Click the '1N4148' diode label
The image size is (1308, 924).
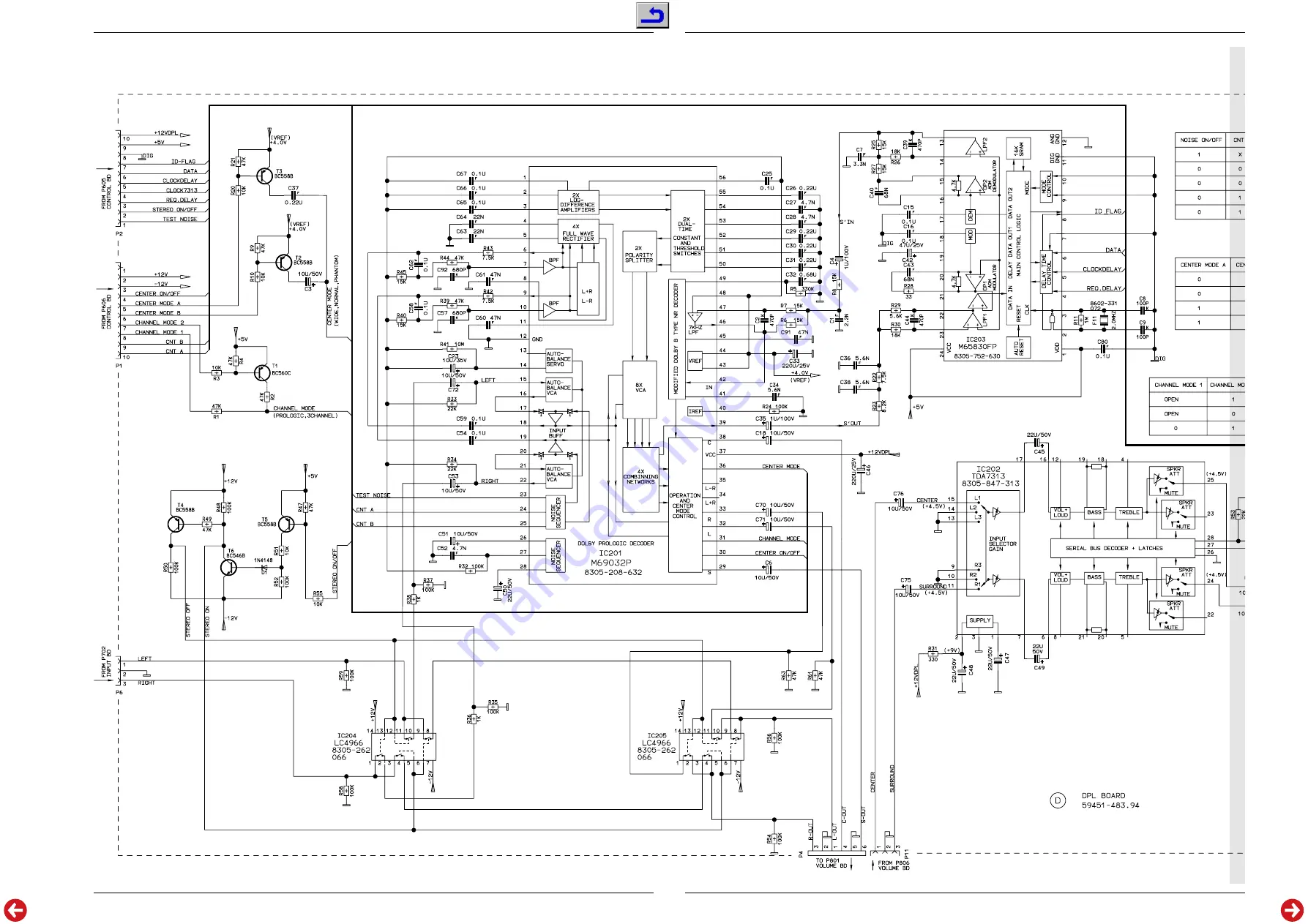click(263, 560)
